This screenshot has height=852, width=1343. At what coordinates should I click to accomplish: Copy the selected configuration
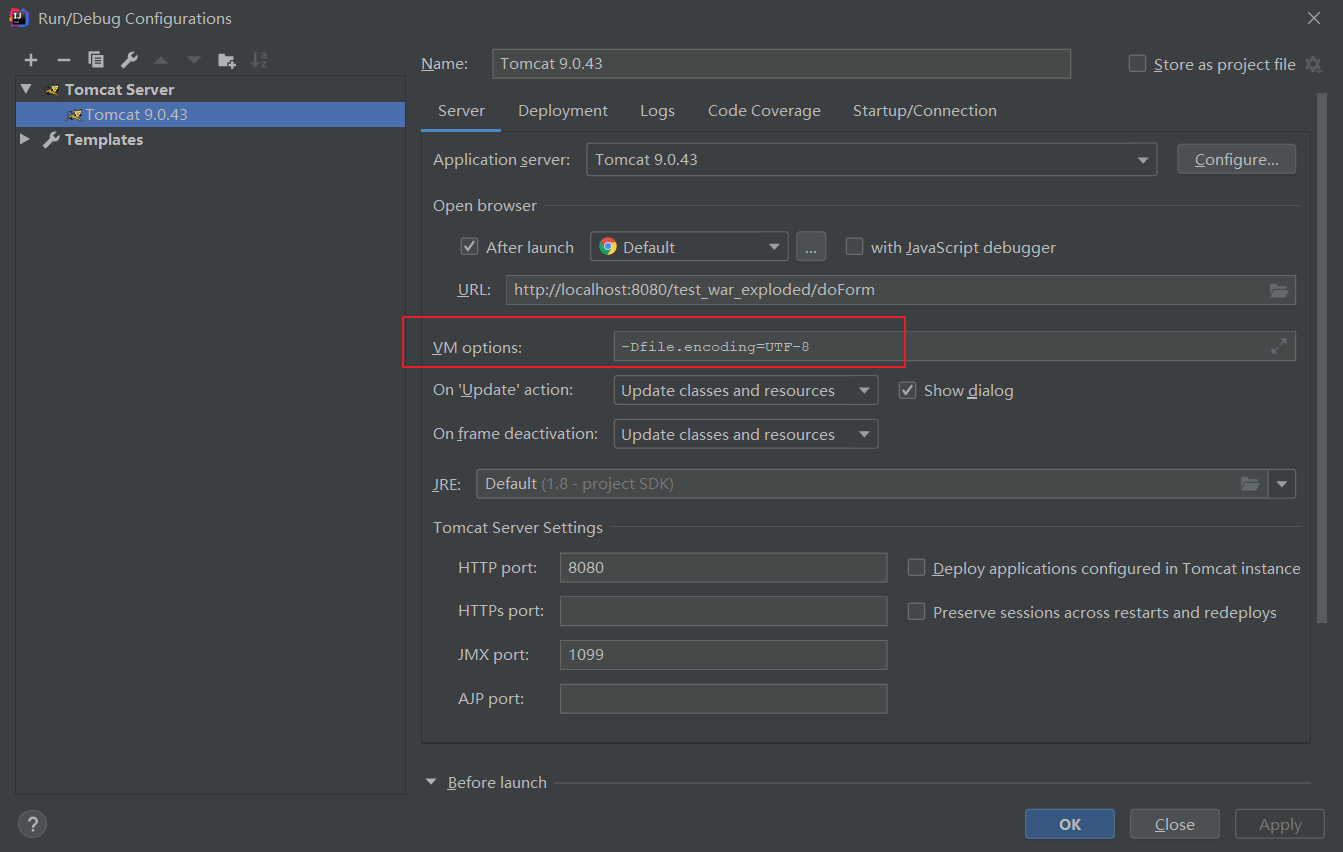(96, 60)
